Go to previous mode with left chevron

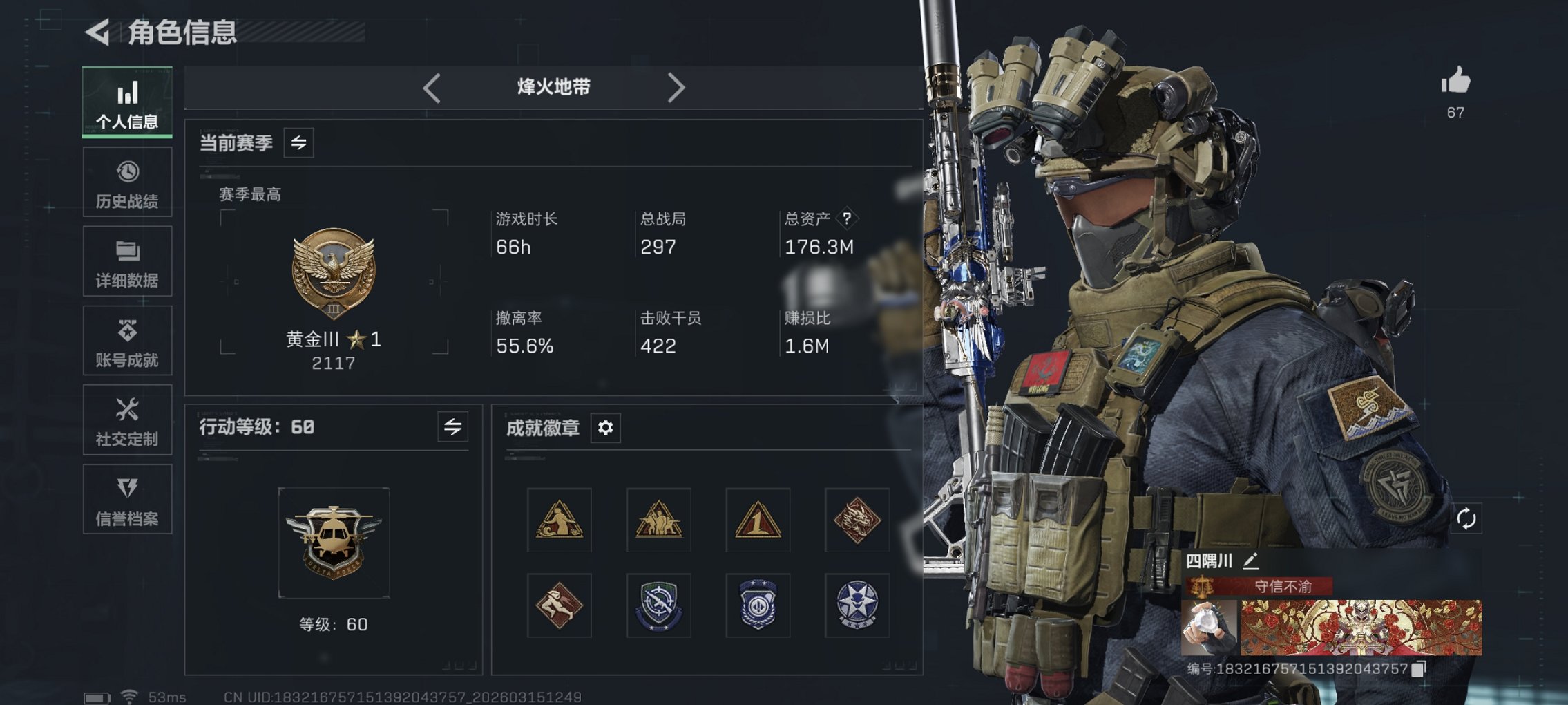(x=432, y=88)
